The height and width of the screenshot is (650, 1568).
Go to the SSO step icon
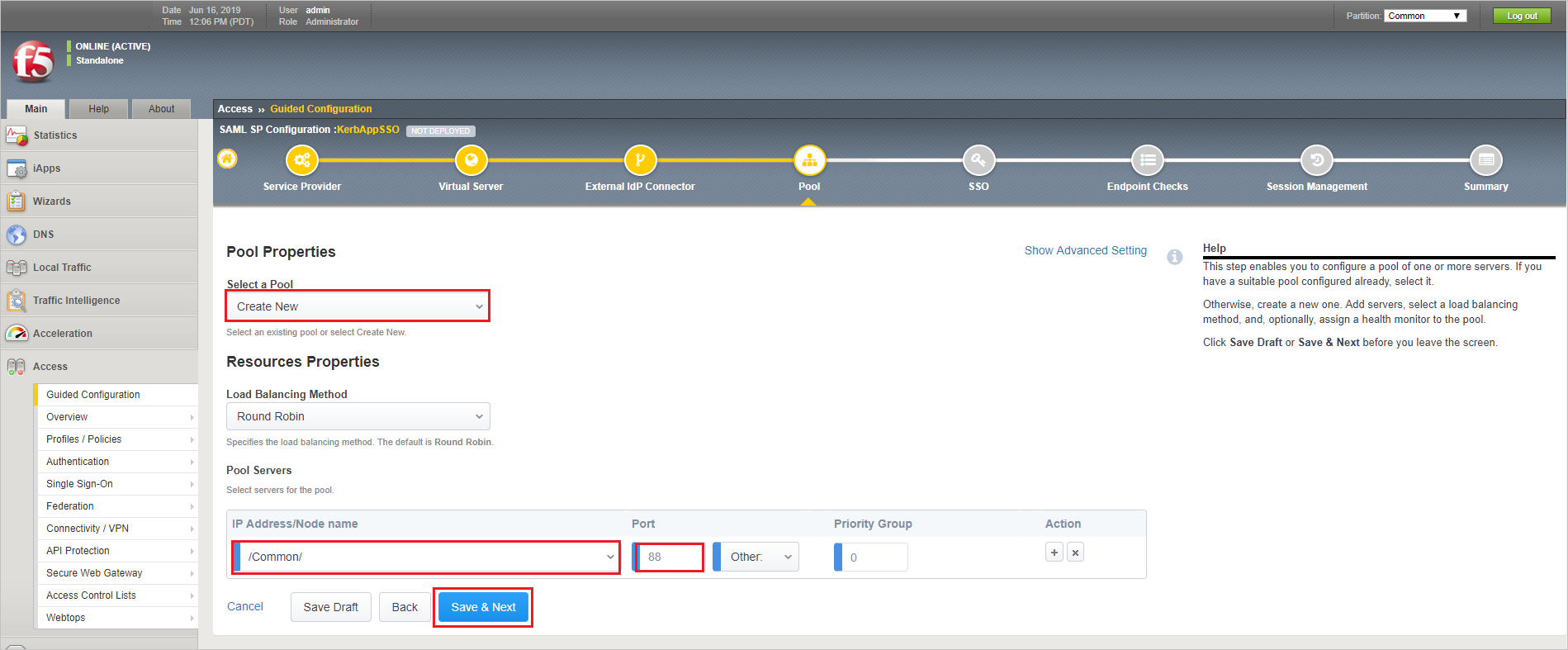pos(978,160)
